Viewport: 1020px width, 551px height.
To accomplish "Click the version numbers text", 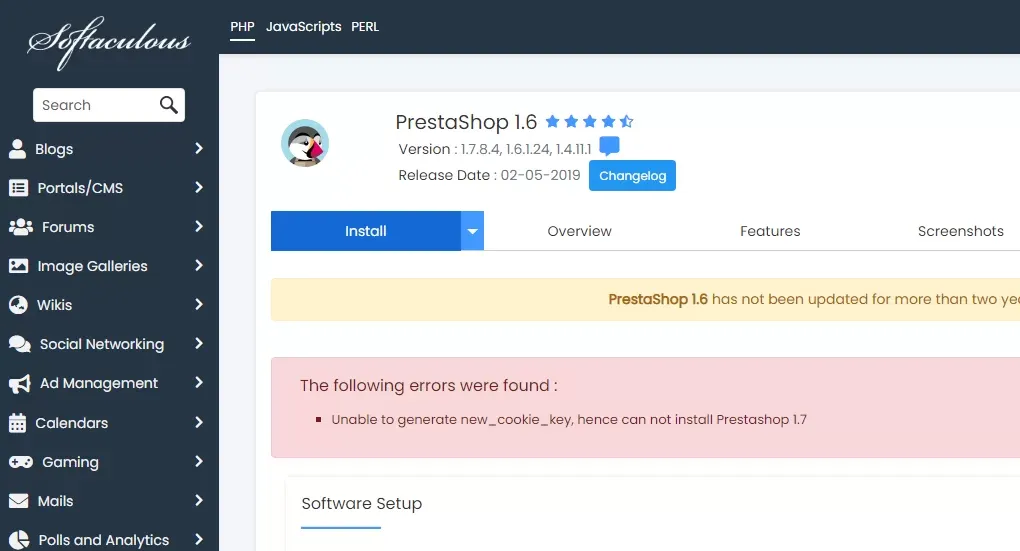I will tap(526, 149).
